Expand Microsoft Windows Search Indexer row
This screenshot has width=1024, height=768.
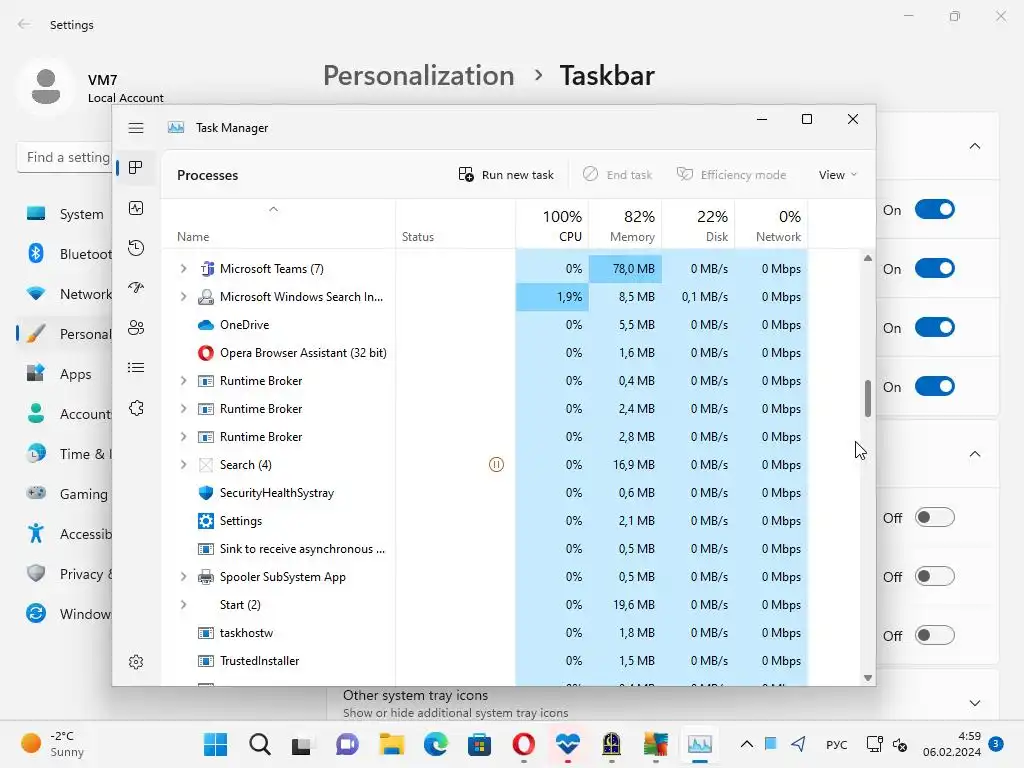pyautogui.click(x=184, y=296)
